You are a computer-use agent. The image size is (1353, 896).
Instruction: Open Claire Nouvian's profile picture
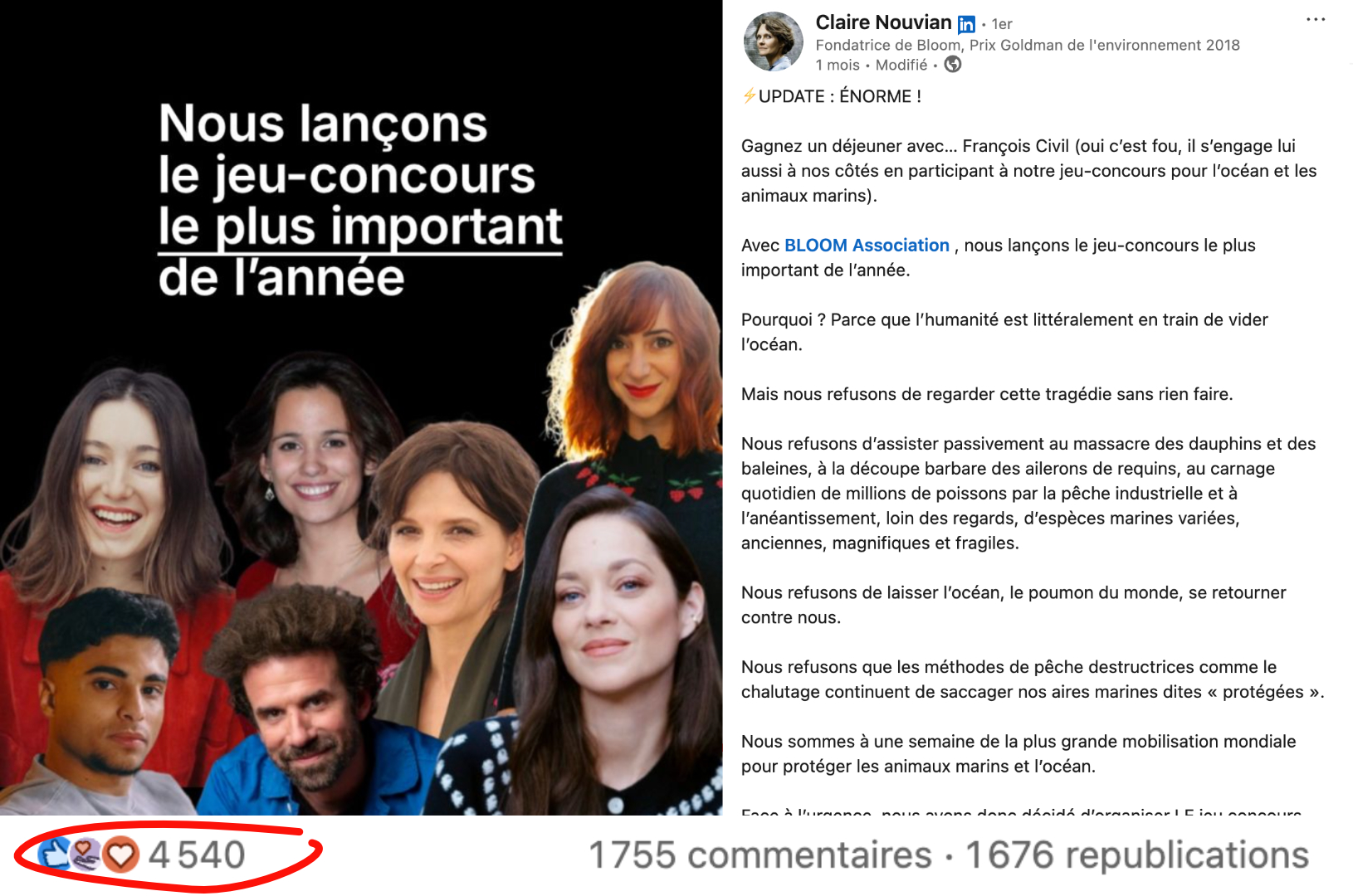(x=773, y=41)
